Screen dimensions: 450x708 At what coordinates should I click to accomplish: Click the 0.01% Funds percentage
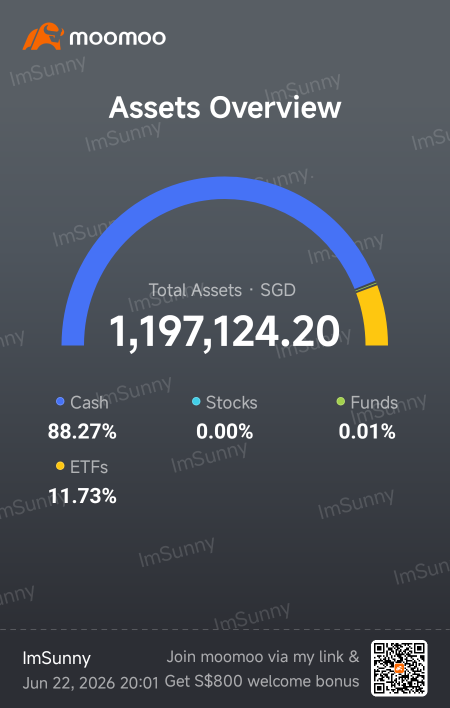[x=367, y=432]
